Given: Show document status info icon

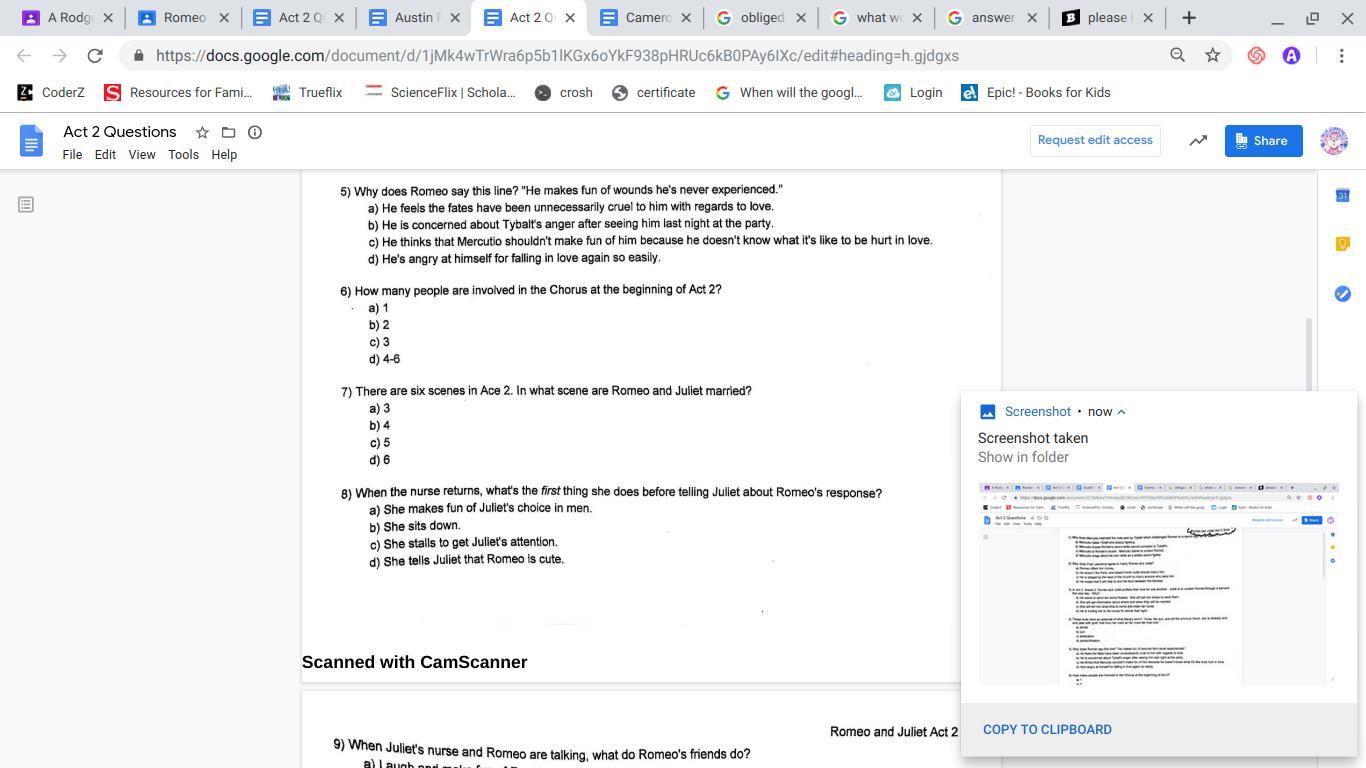Looking at the screenshot, I should click(x=255, y=132).
